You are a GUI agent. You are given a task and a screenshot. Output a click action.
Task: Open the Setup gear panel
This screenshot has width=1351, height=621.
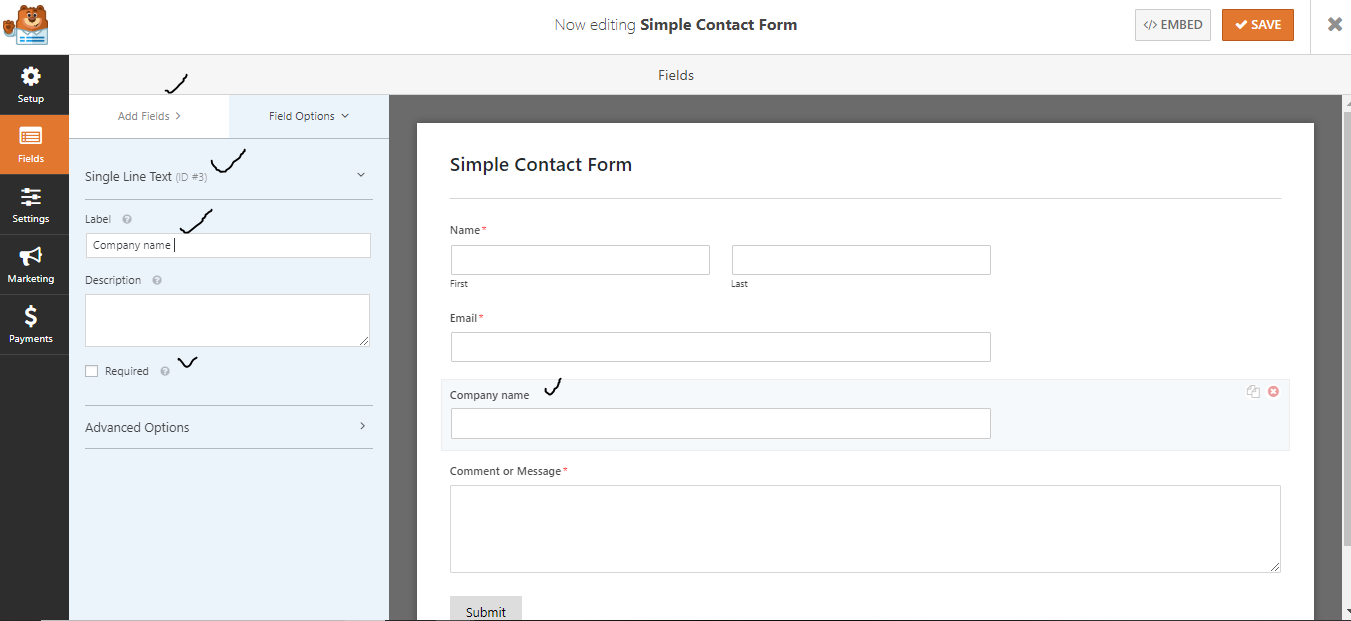[31, 85]
